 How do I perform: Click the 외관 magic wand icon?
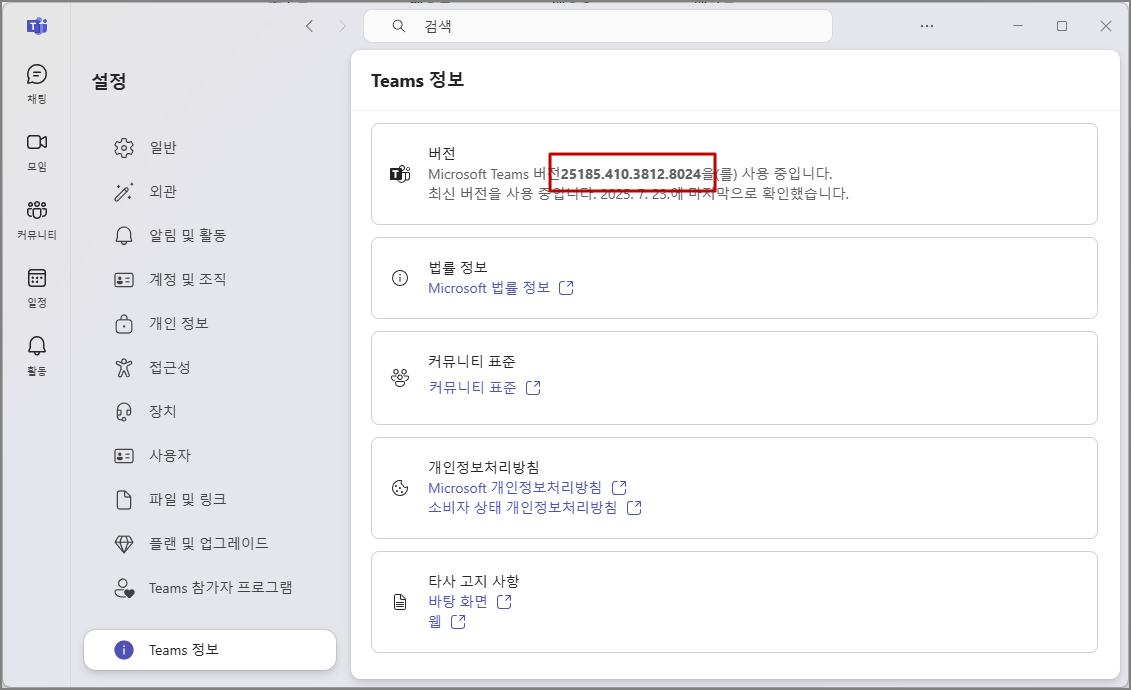coord(124,192)
